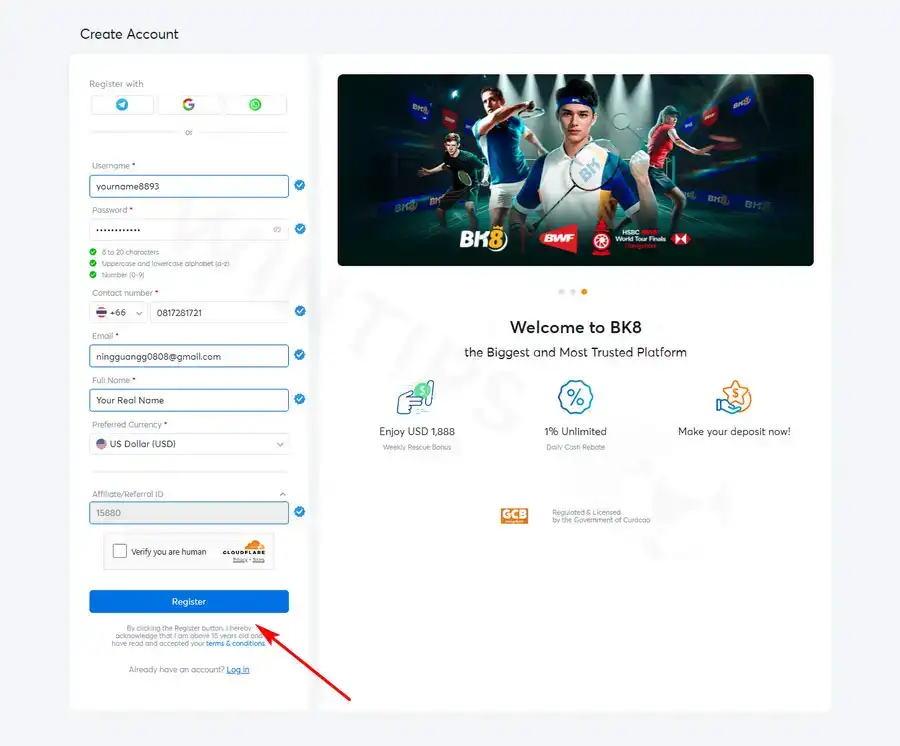
Task: Open the Cloudflare Privacy link
Action: coord(240,560)
